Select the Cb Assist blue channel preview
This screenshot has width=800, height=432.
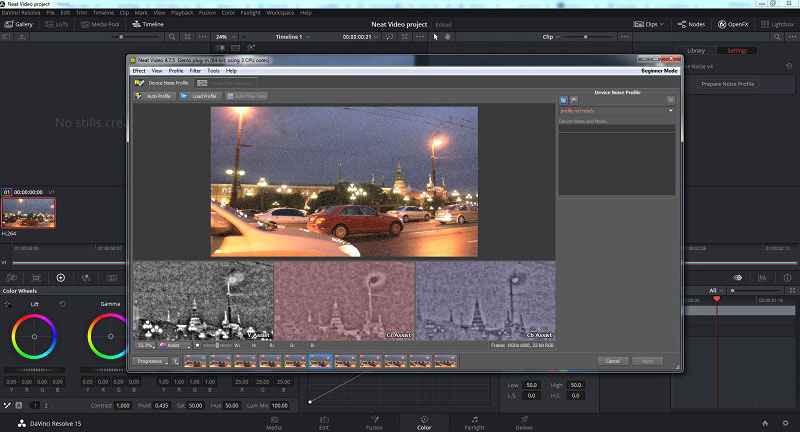tap(485, 301)
